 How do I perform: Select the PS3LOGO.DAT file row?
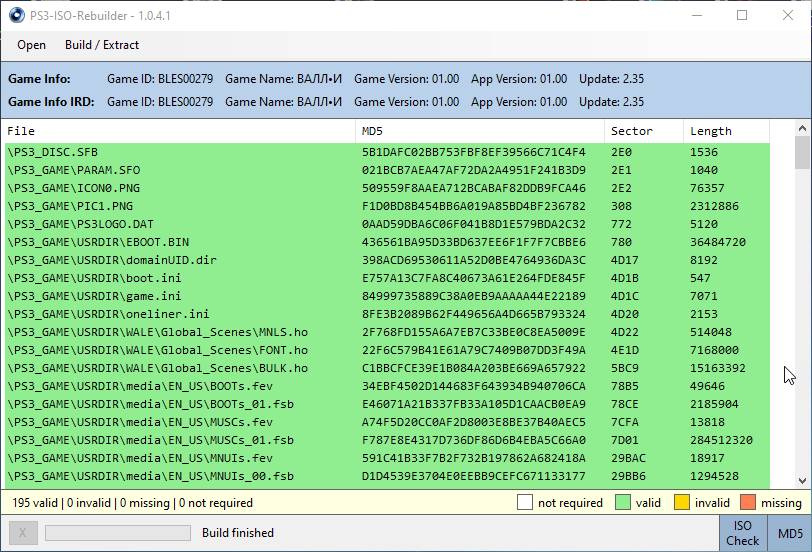(387, 224)
